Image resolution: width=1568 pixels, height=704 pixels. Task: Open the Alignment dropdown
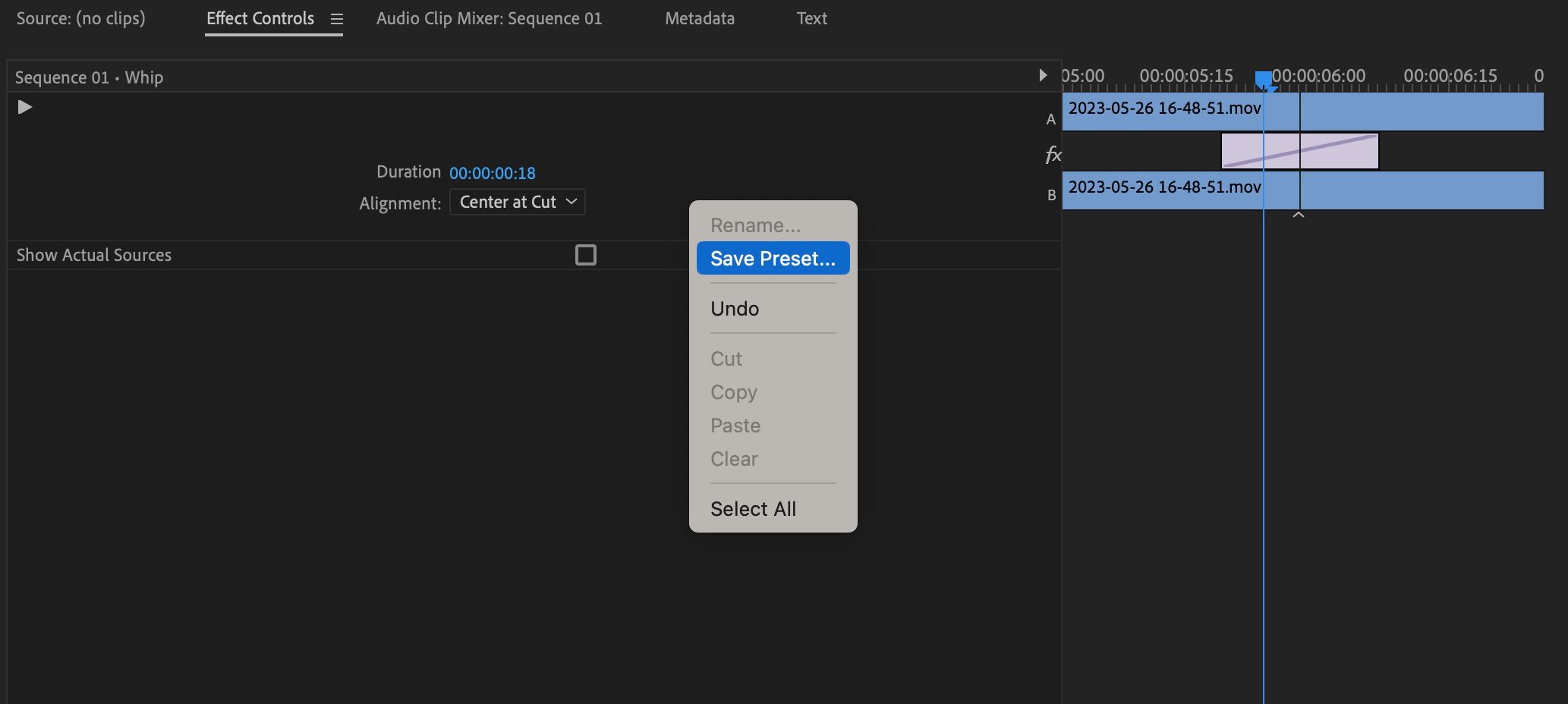(518, 202)
